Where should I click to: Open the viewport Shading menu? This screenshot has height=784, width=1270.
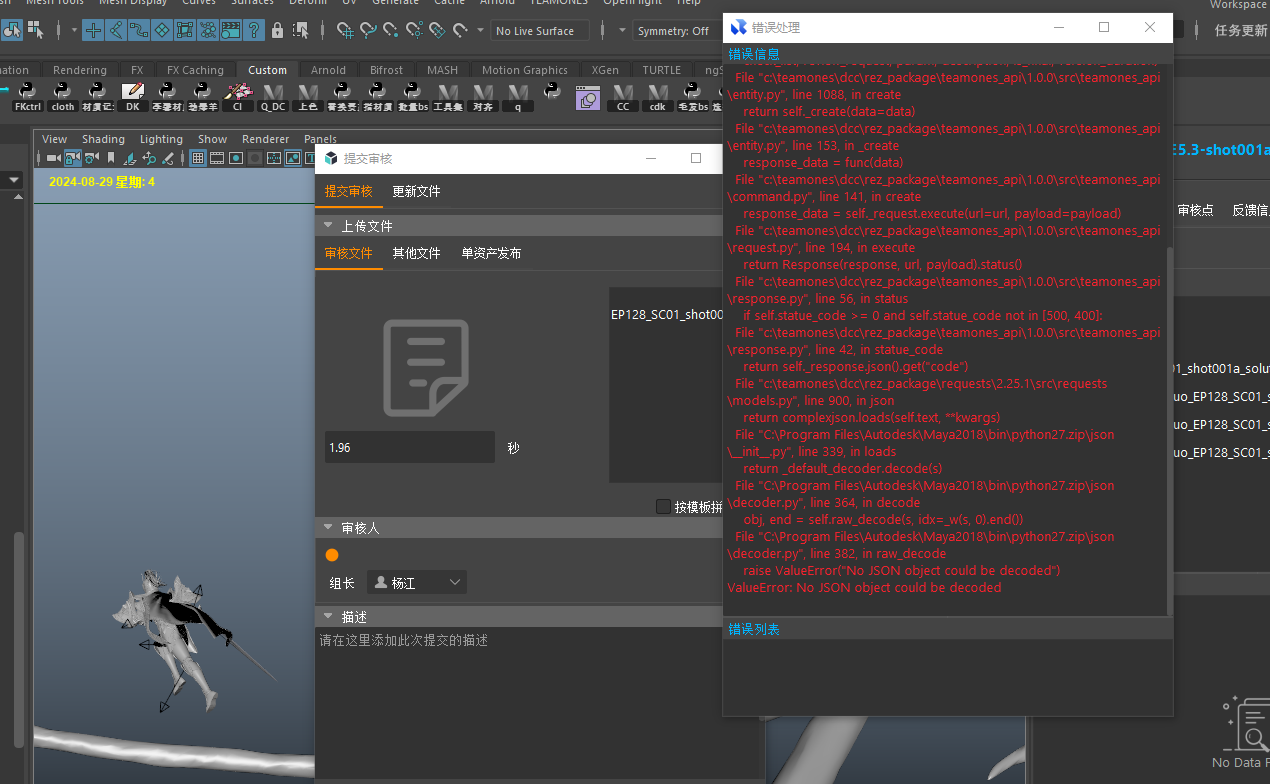(x=103, y=139)
